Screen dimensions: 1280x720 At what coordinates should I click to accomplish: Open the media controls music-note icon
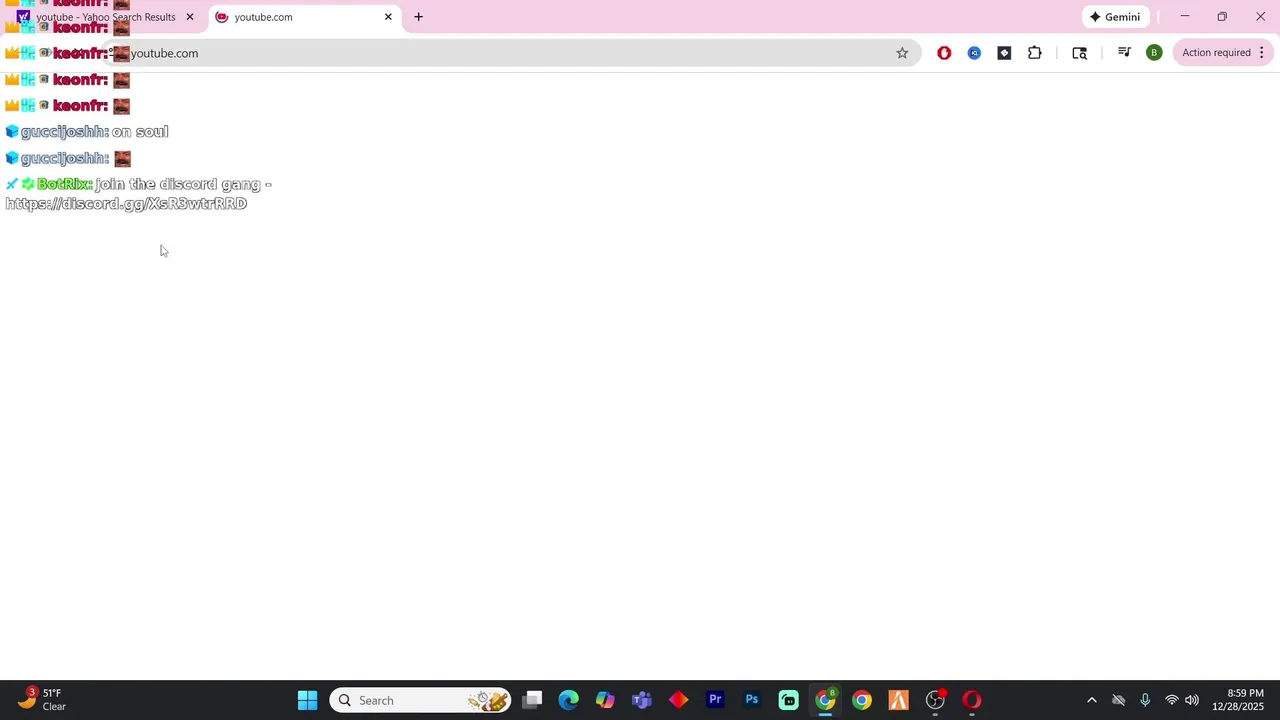1124,53
